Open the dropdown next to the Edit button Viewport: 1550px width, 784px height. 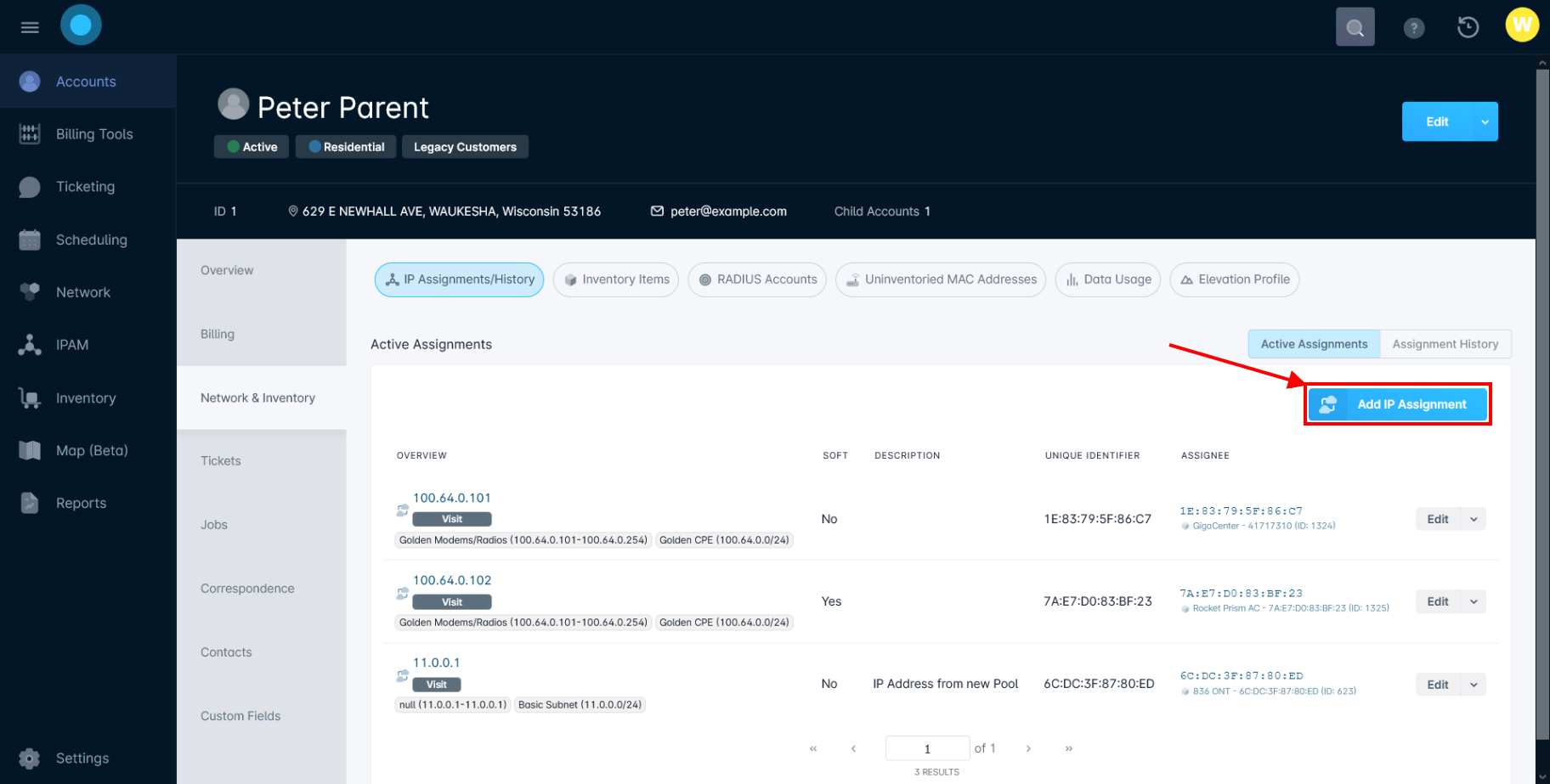pyautogui.click(x=1483, y=121)
